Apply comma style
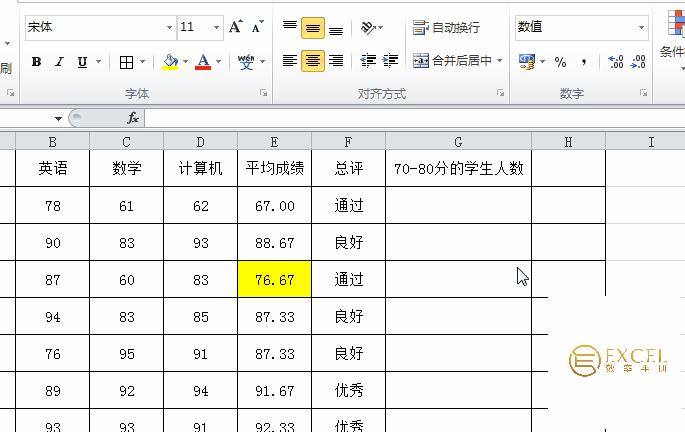685x432 pixels. [x=584, y=62]
